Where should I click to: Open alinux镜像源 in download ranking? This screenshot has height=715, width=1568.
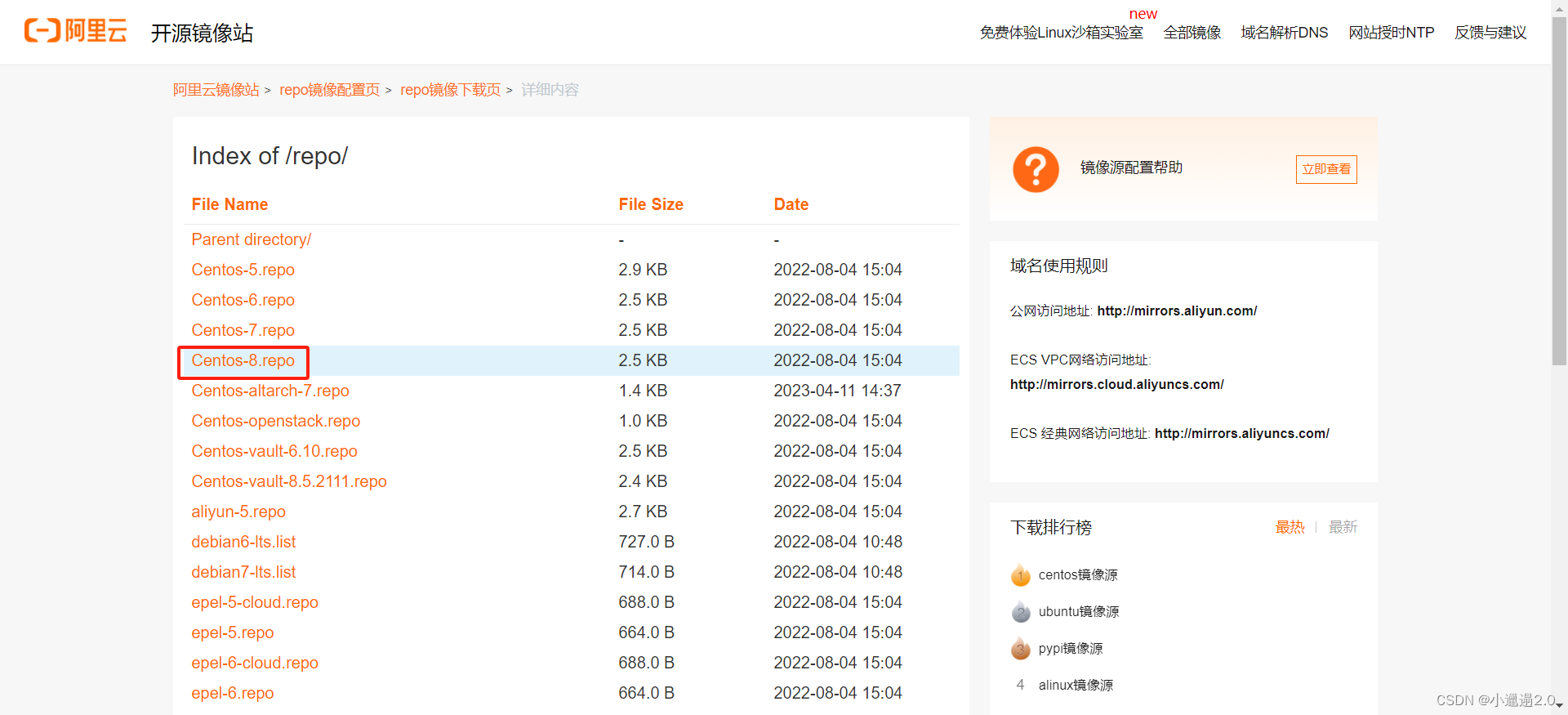(1076, 686)
